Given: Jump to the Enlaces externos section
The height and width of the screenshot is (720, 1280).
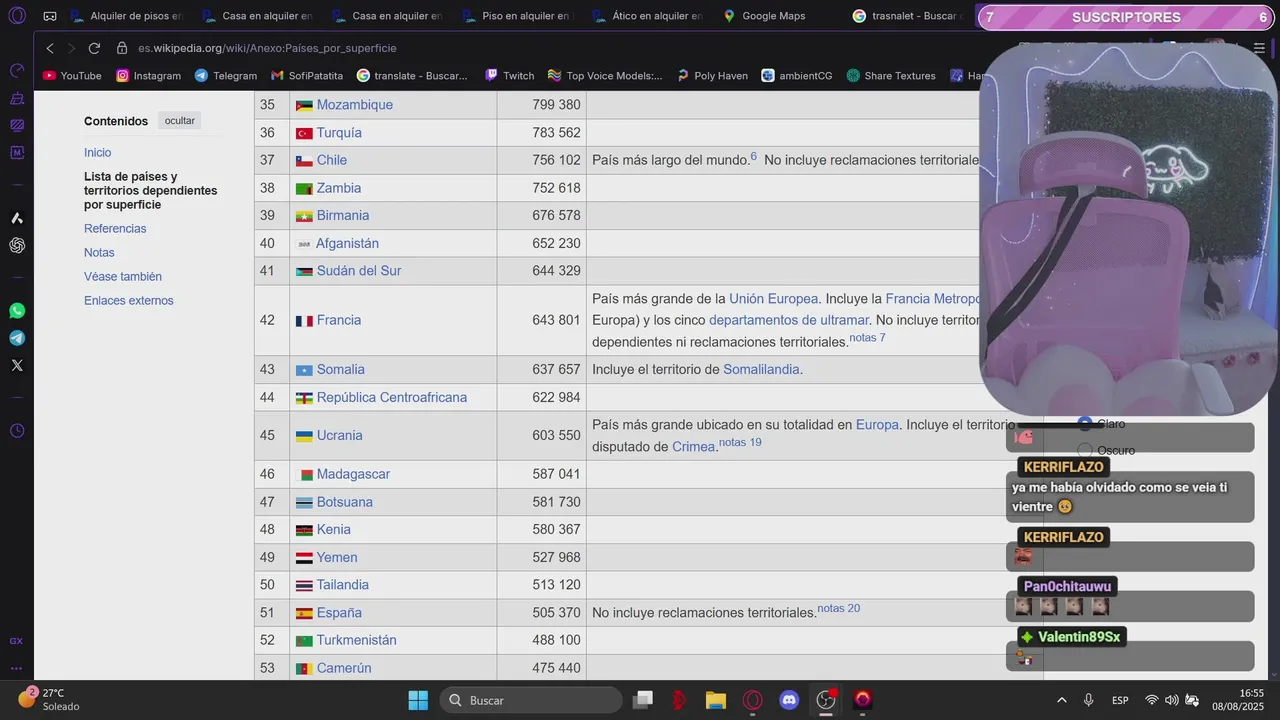Looking at the screenshot, I should click(129, 301).
